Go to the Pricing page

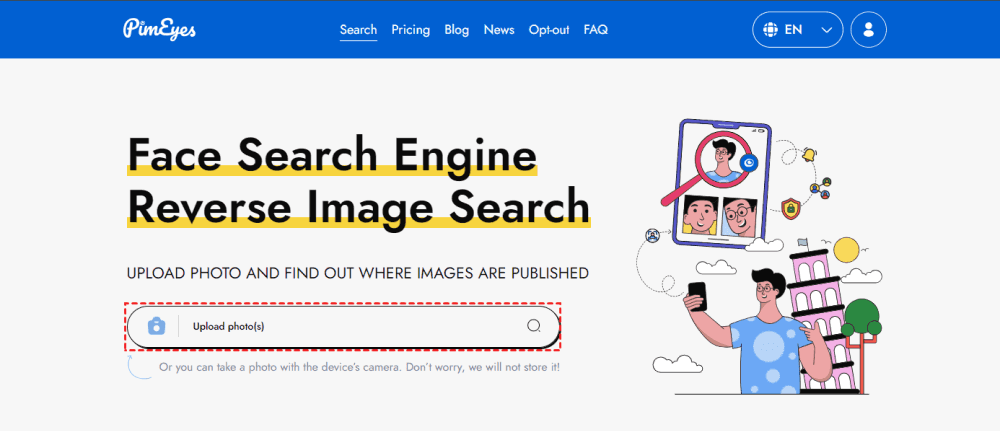coord(411,29)
